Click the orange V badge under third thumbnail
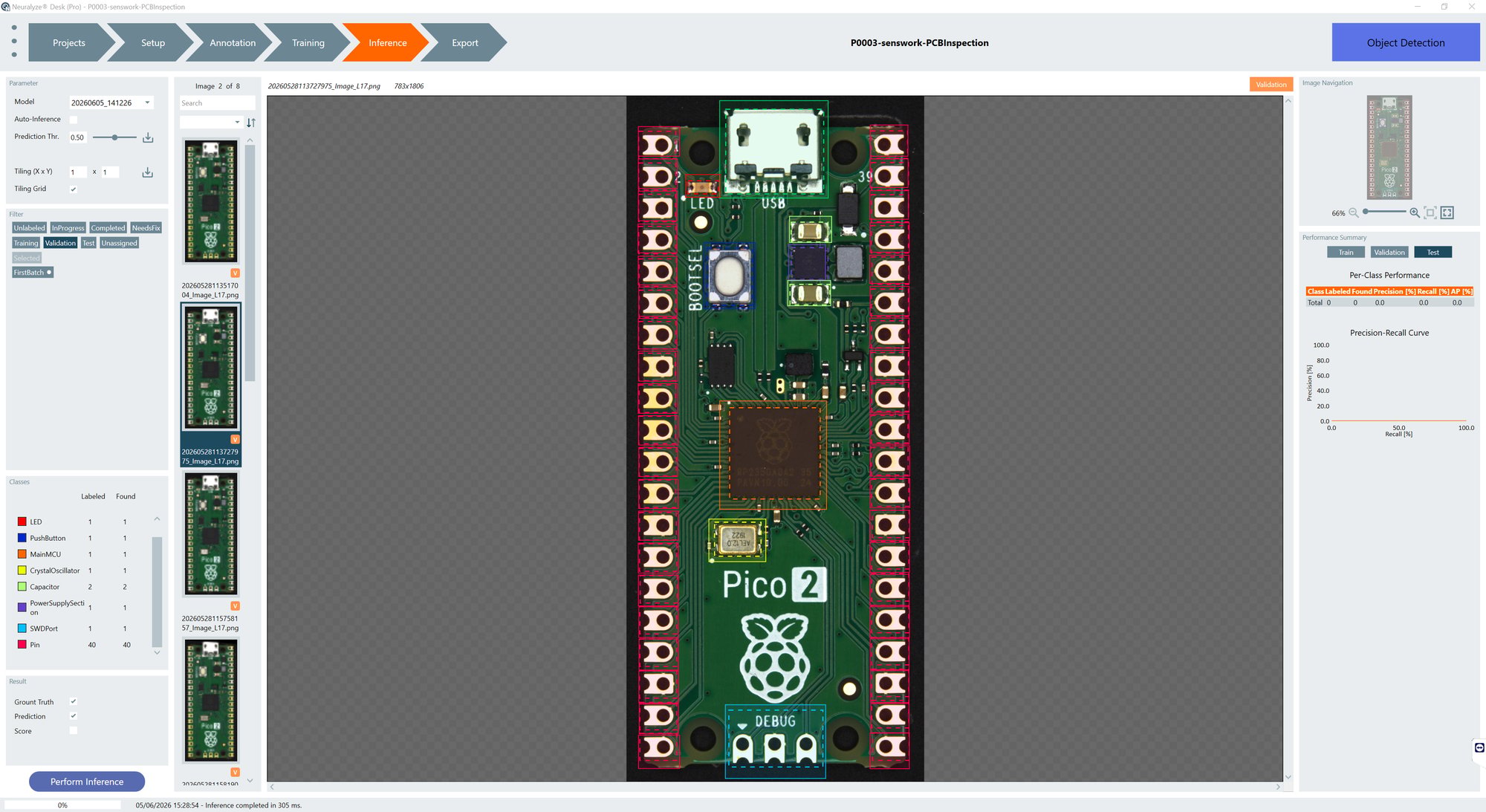The height and width of the screenshot is (812, 1486). 235,605
